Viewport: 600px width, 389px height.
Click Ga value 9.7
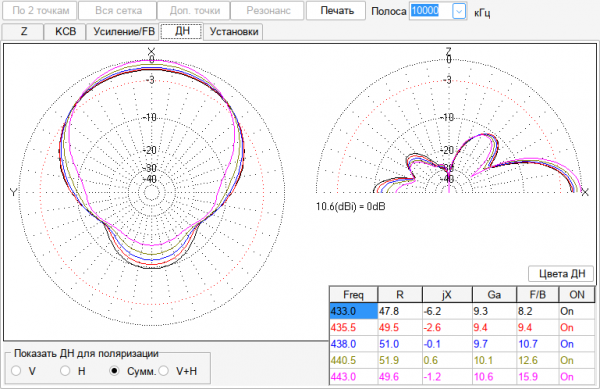494,344
